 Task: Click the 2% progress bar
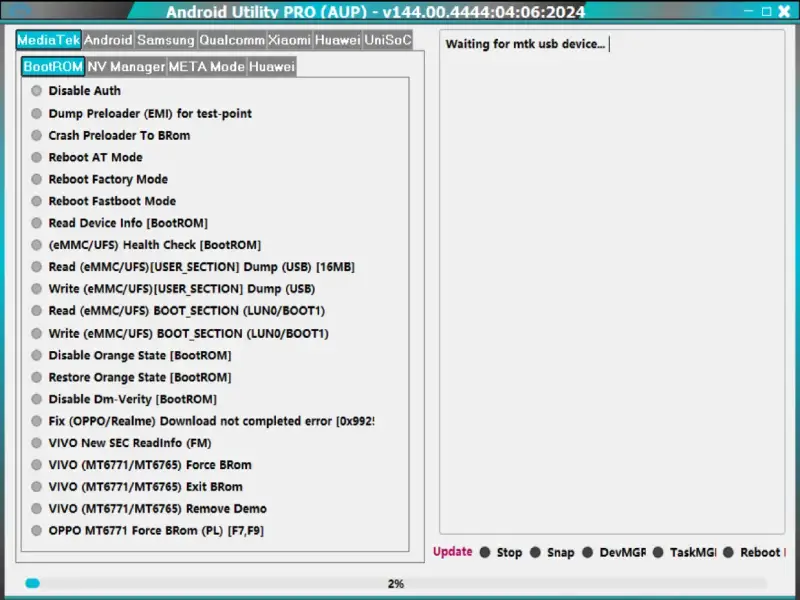point(395,584)
